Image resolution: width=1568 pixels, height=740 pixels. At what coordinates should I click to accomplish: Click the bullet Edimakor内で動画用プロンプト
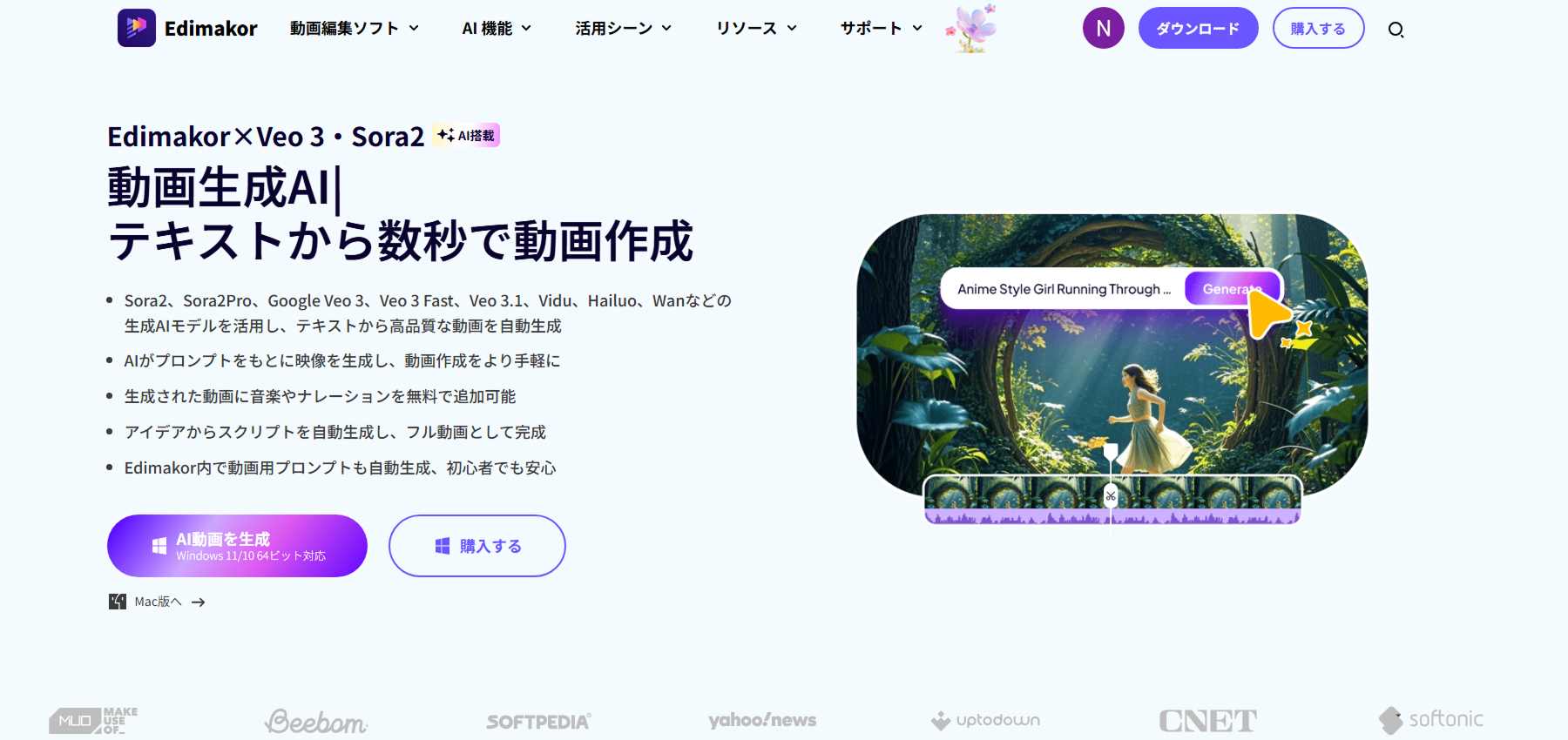[x=340, y=468]
